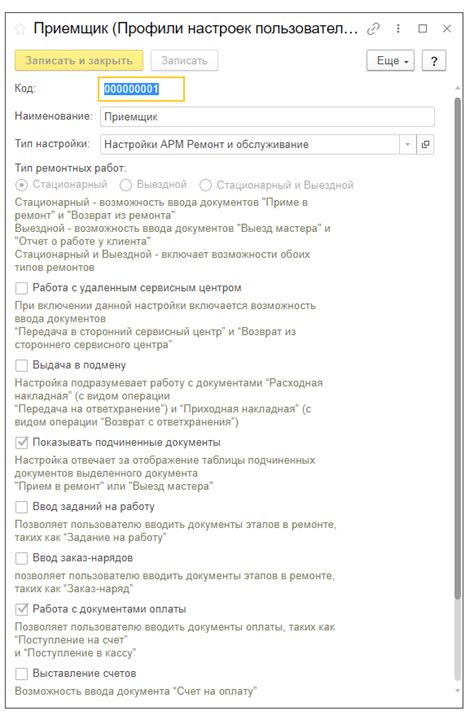474x711 pixels.
Task: Check the Выставление счетов option
Action: 21,674
